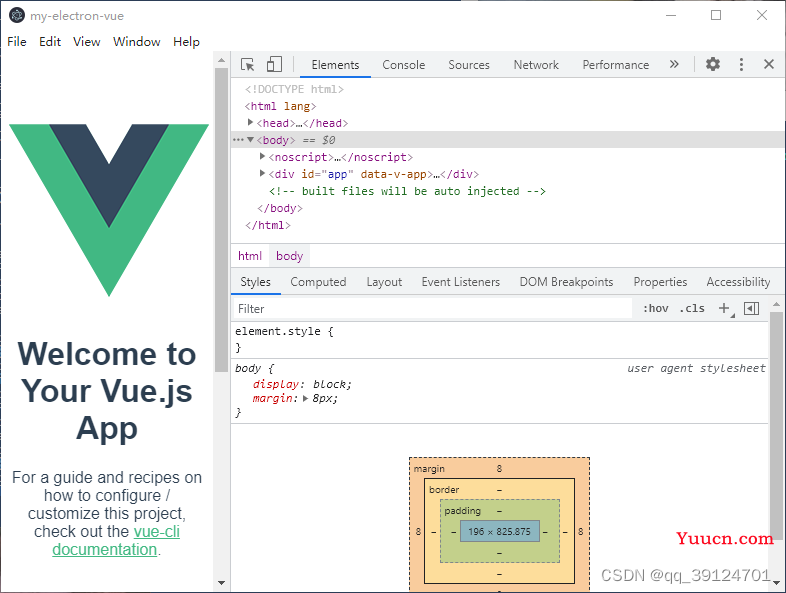Viewport: 786px width, 593px height.
Task: Select the <html lang> node
Action: tap(281, 106)
